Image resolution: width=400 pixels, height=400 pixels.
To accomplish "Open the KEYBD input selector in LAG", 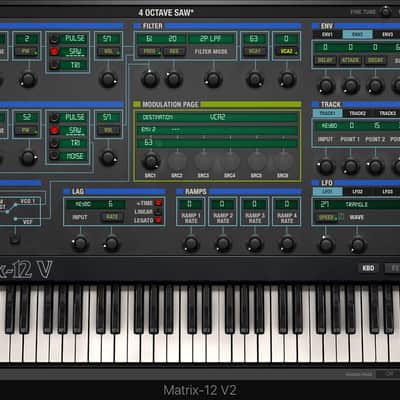I will pos(83,204).
